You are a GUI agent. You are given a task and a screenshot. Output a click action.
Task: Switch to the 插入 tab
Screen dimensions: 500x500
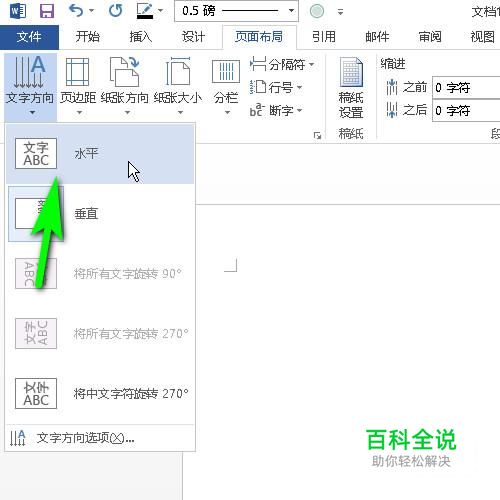140,37
